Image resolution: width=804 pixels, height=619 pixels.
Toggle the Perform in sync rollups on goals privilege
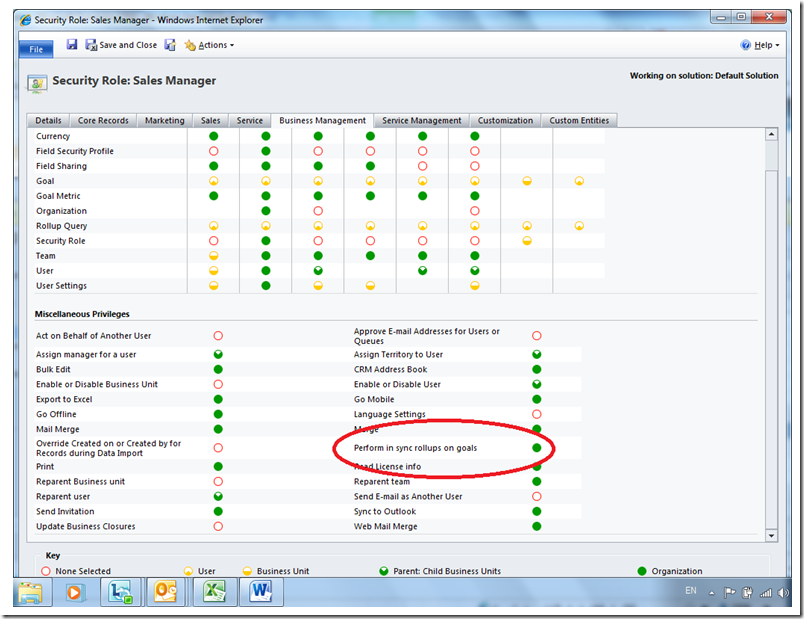[x=537, y=448]
